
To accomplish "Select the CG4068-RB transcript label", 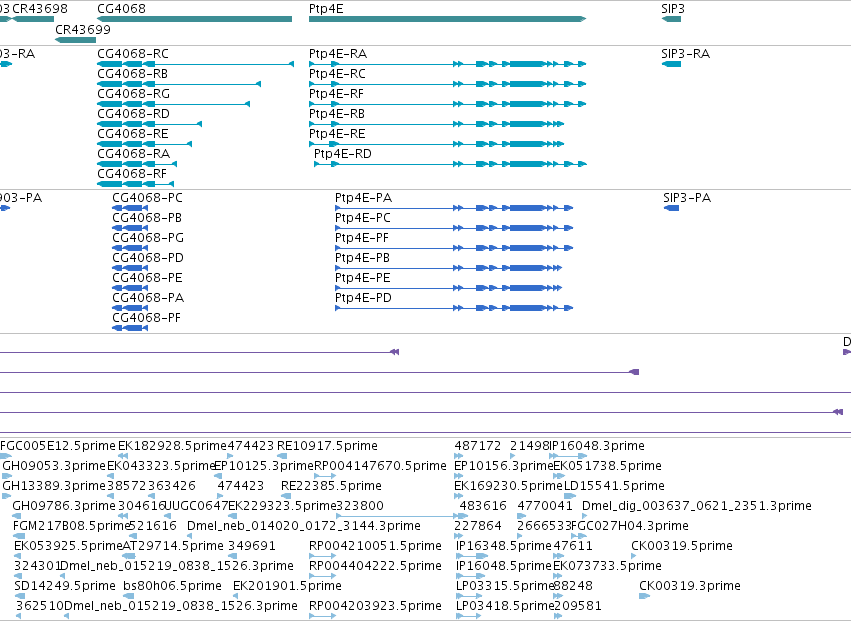I will point(132,74).
